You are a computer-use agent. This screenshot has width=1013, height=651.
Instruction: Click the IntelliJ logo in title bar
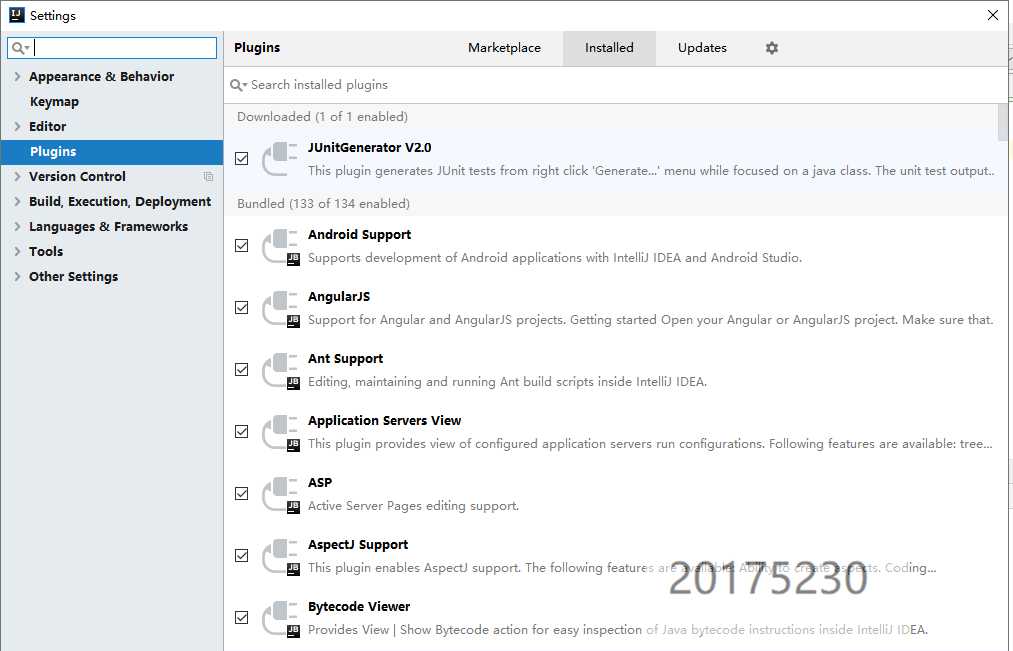point(17,15)
